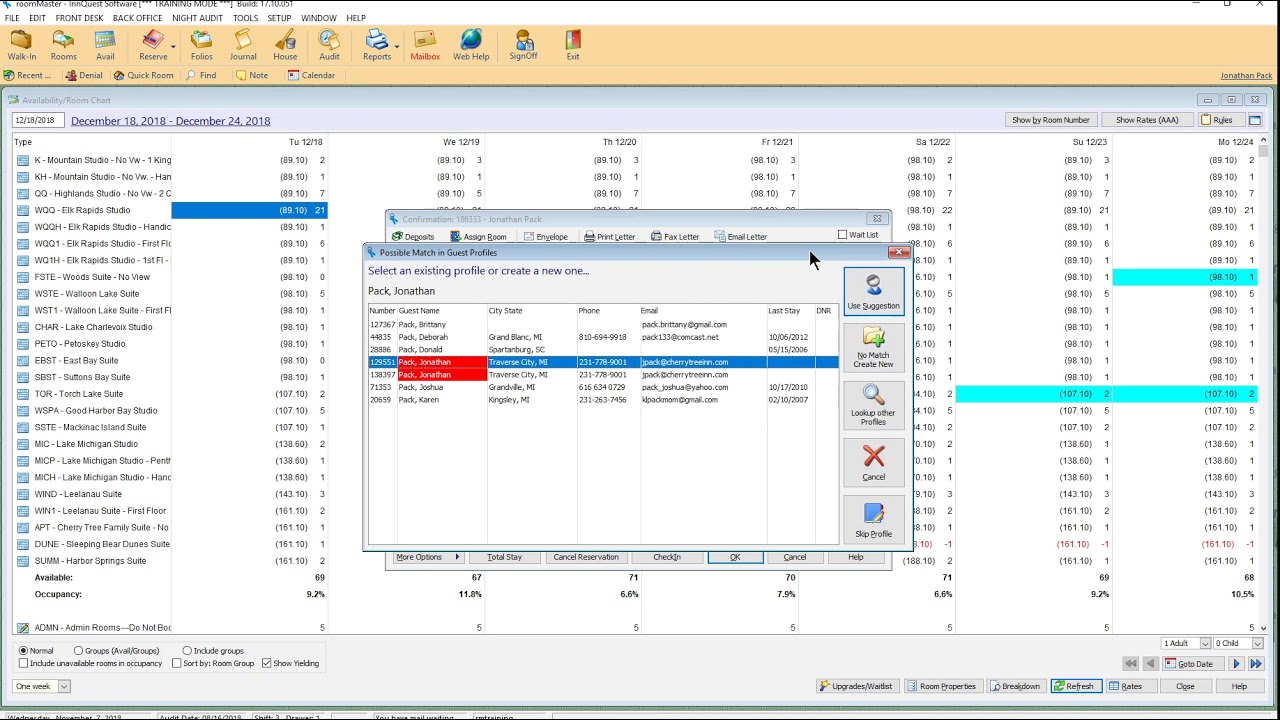Viewport: 1280px width, 720px height.
Task: Click Assign Room in confirmation window
Action: [478, 237]
